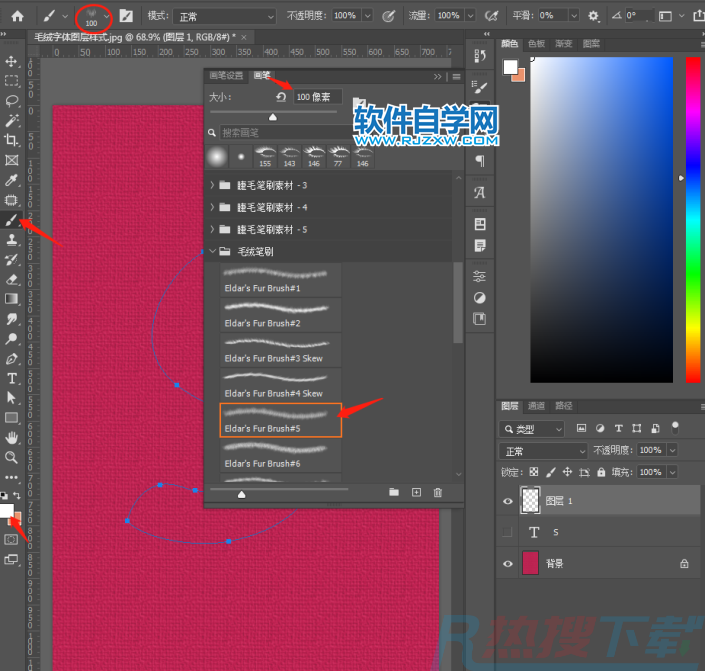
Task: Choose the Eraser tool
Action: pyautogui.click(x=12, y=279)
